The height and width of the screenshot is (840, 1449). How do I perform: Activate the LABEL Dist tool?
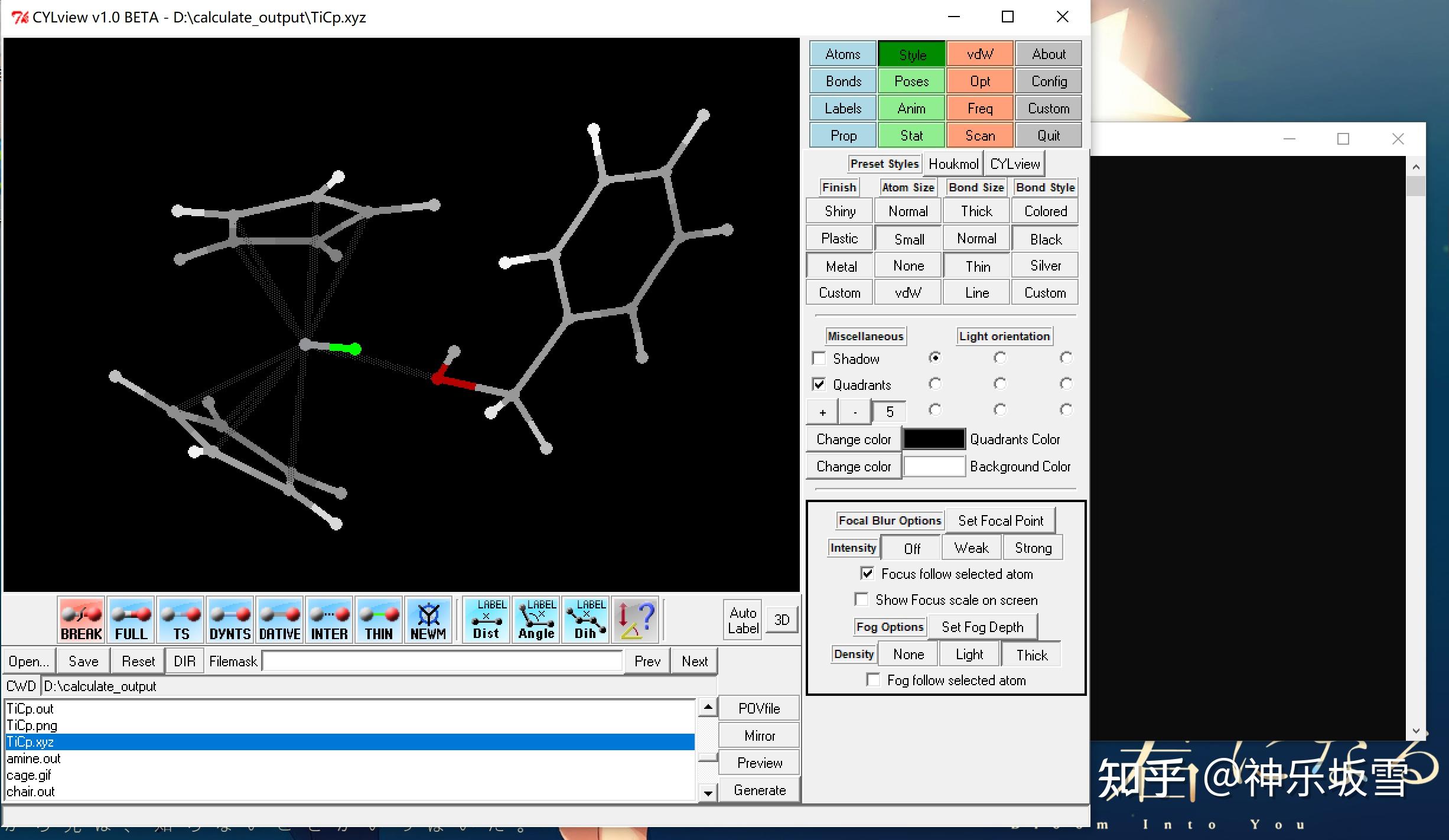point(486,620)
